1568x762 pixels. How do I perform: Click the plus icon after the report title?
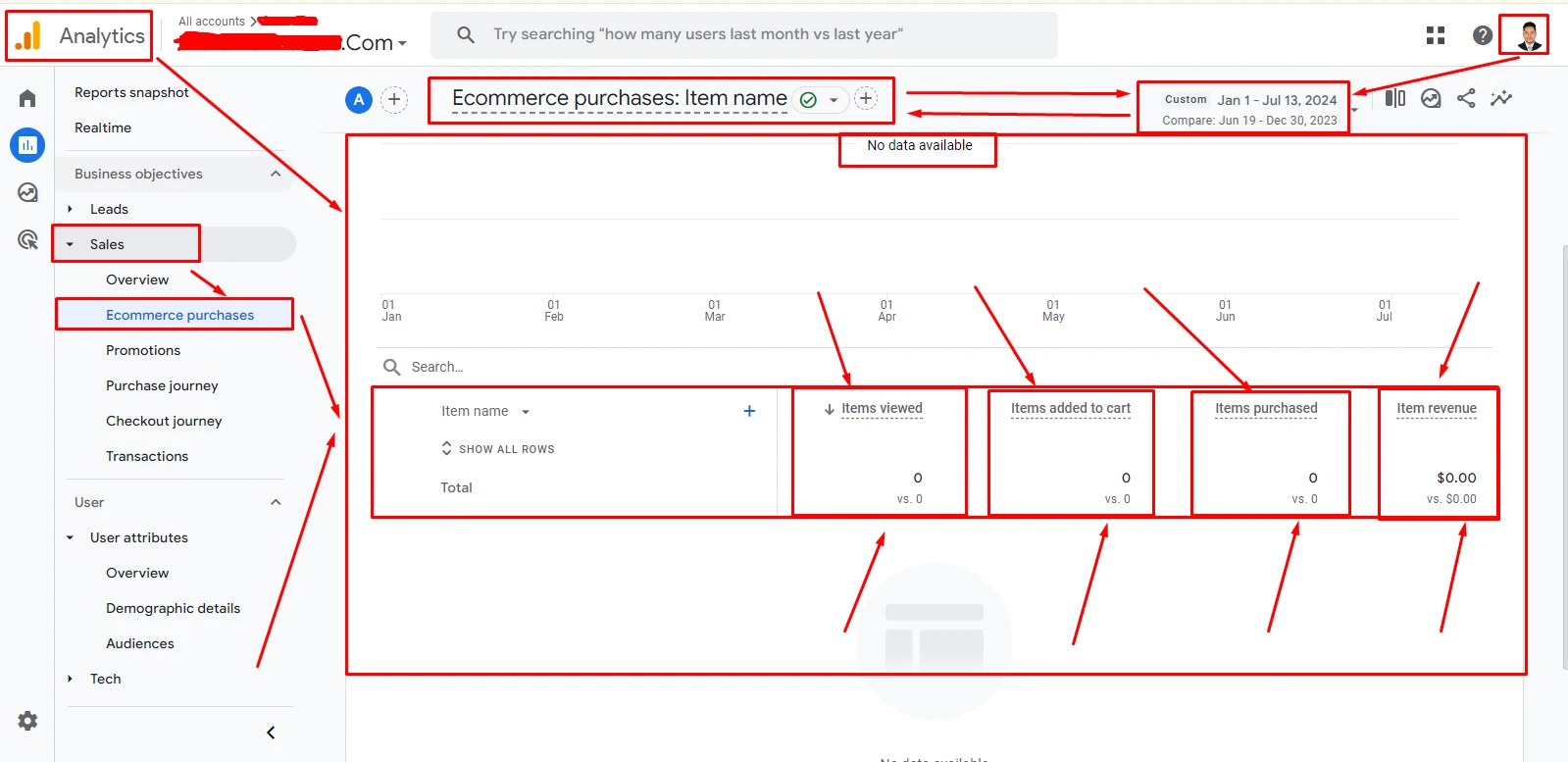click(866, 98)
